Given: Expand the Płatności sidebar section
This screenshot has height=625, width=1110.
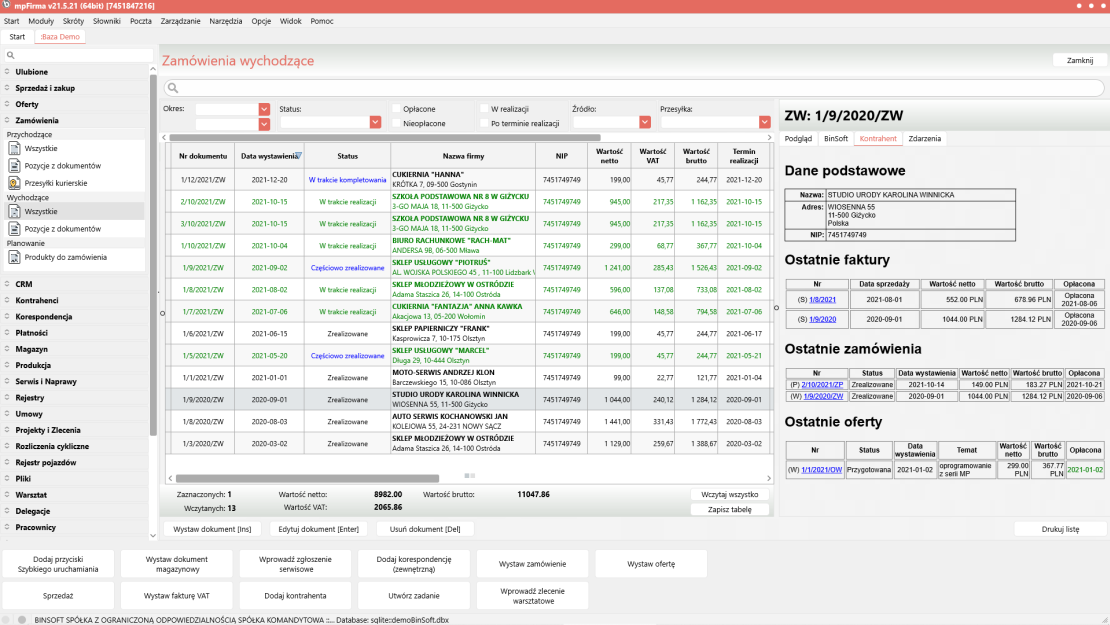Looking at the screenshot, I should pos(31,333).
